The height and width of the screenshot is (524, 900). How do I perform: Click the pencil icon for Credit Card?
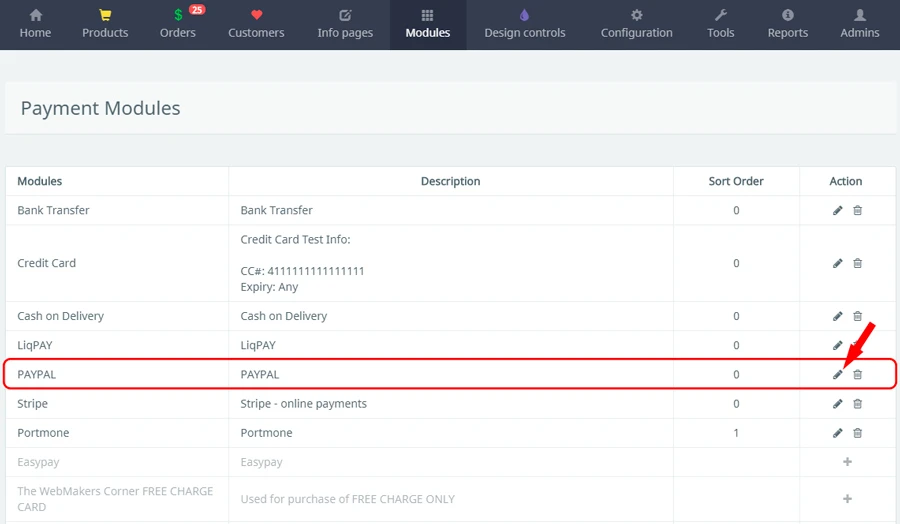click(x=838, y=263)
